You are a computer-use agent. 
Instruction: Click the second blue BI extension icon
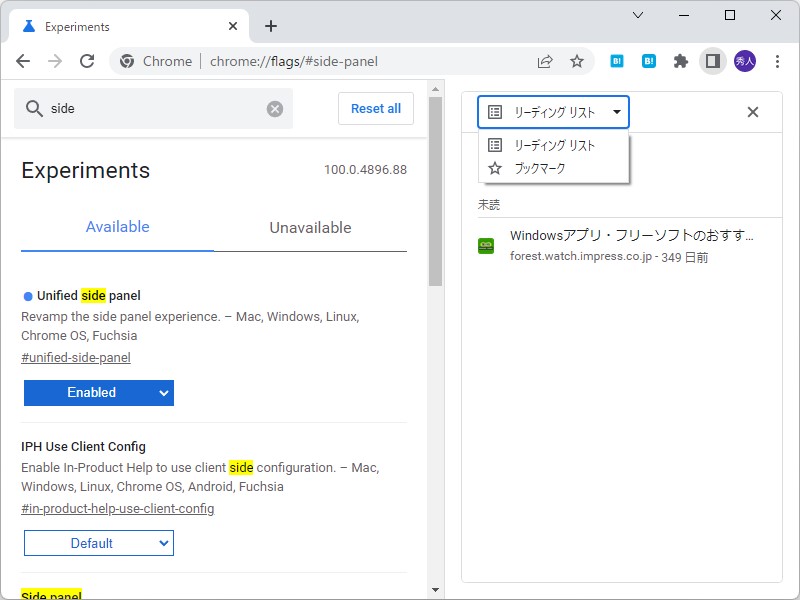648,61
